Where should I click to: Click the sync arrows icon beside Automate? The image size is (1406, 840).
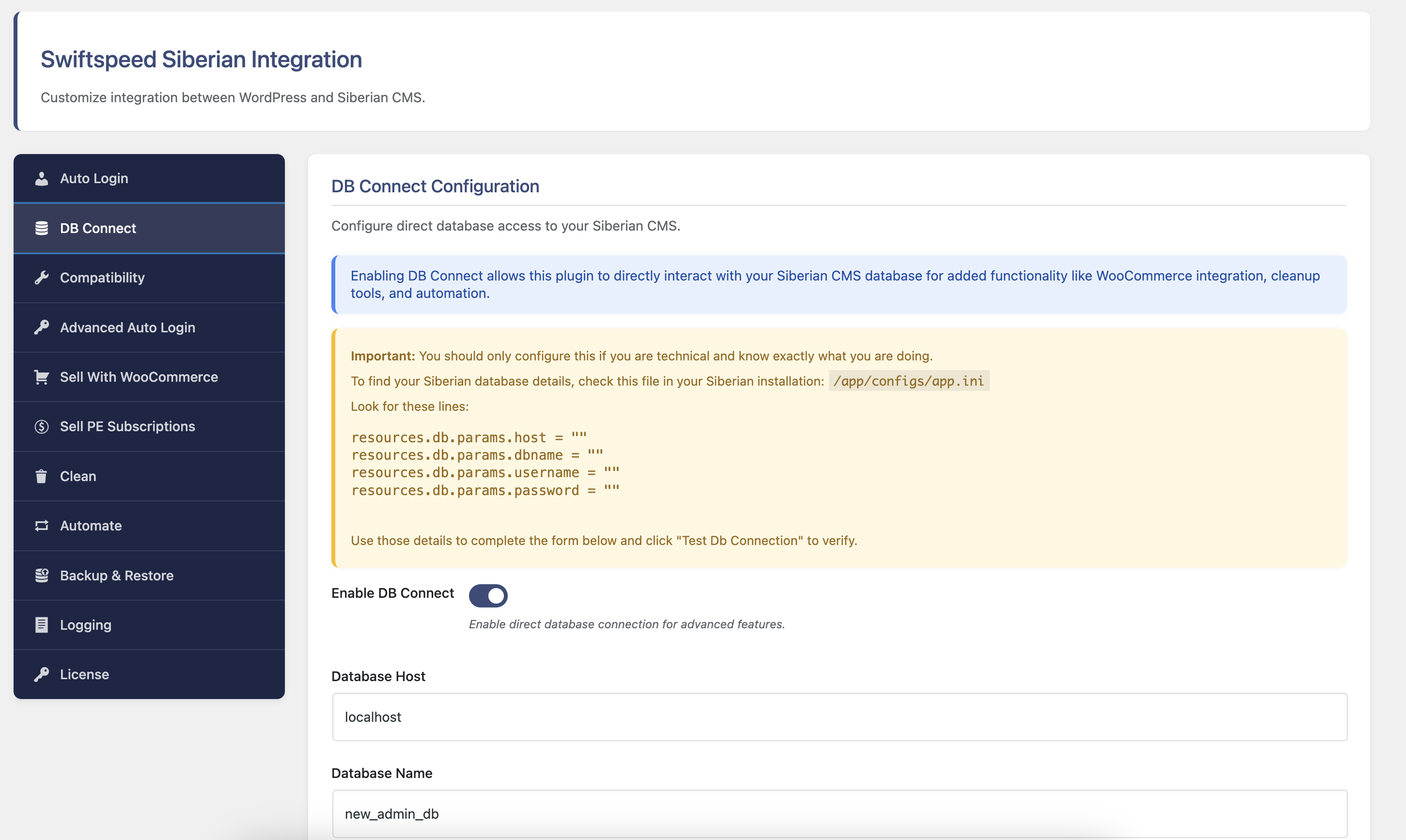point(42,526)
